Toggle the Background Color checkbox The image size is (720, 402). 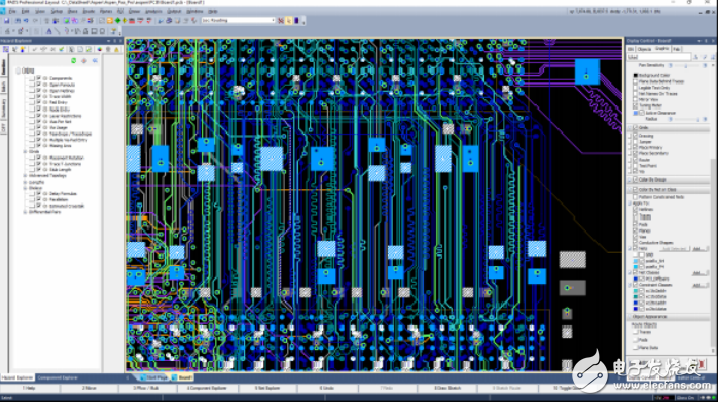[x=636, y=75]
